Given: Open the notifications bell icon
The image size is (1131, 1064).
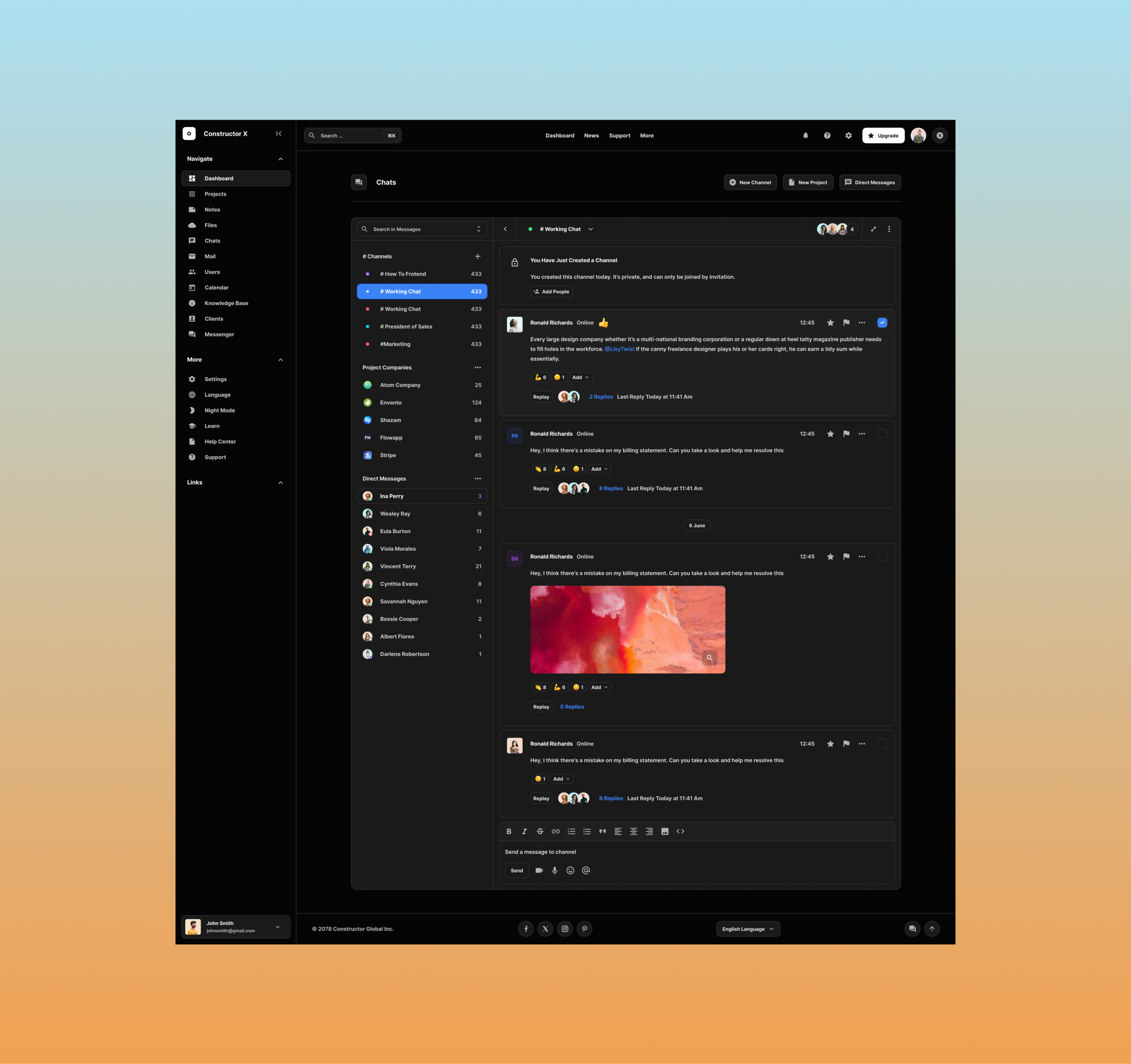Looking at the screenshot, I should point(805,135).
